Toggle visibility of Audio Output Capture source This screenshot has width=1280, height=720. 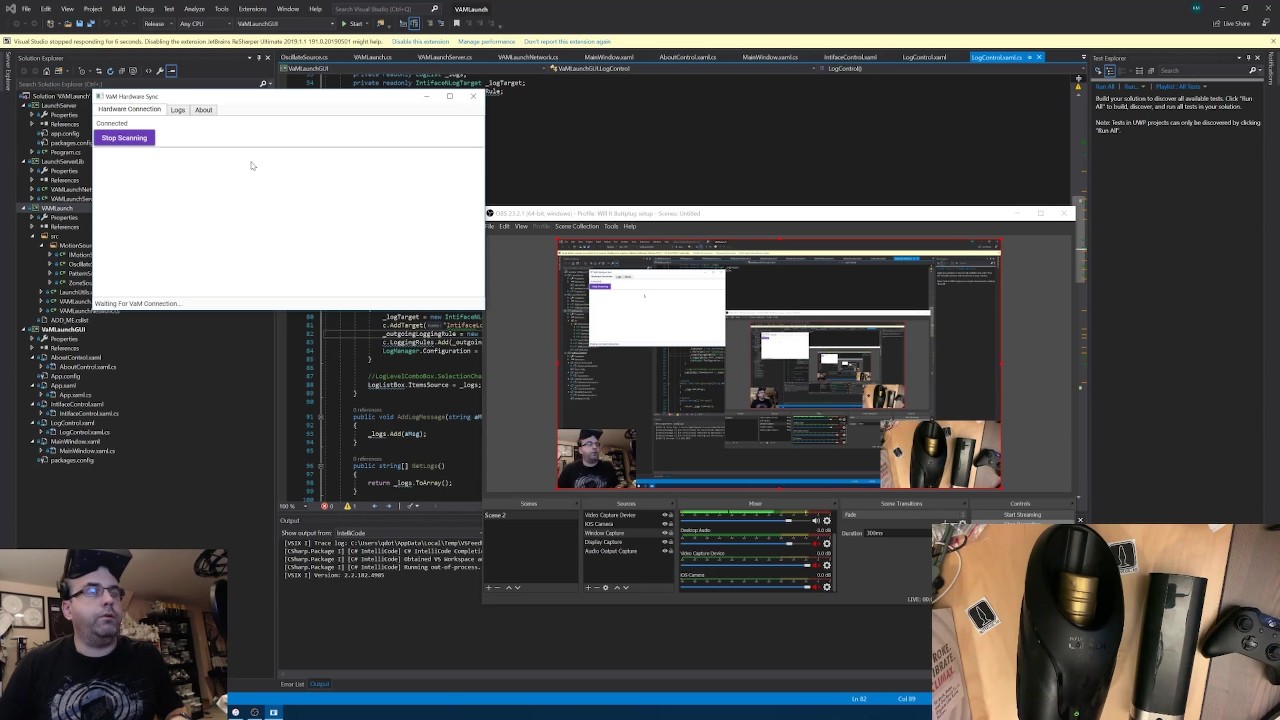pyautogui.click(x=665, y=551)
